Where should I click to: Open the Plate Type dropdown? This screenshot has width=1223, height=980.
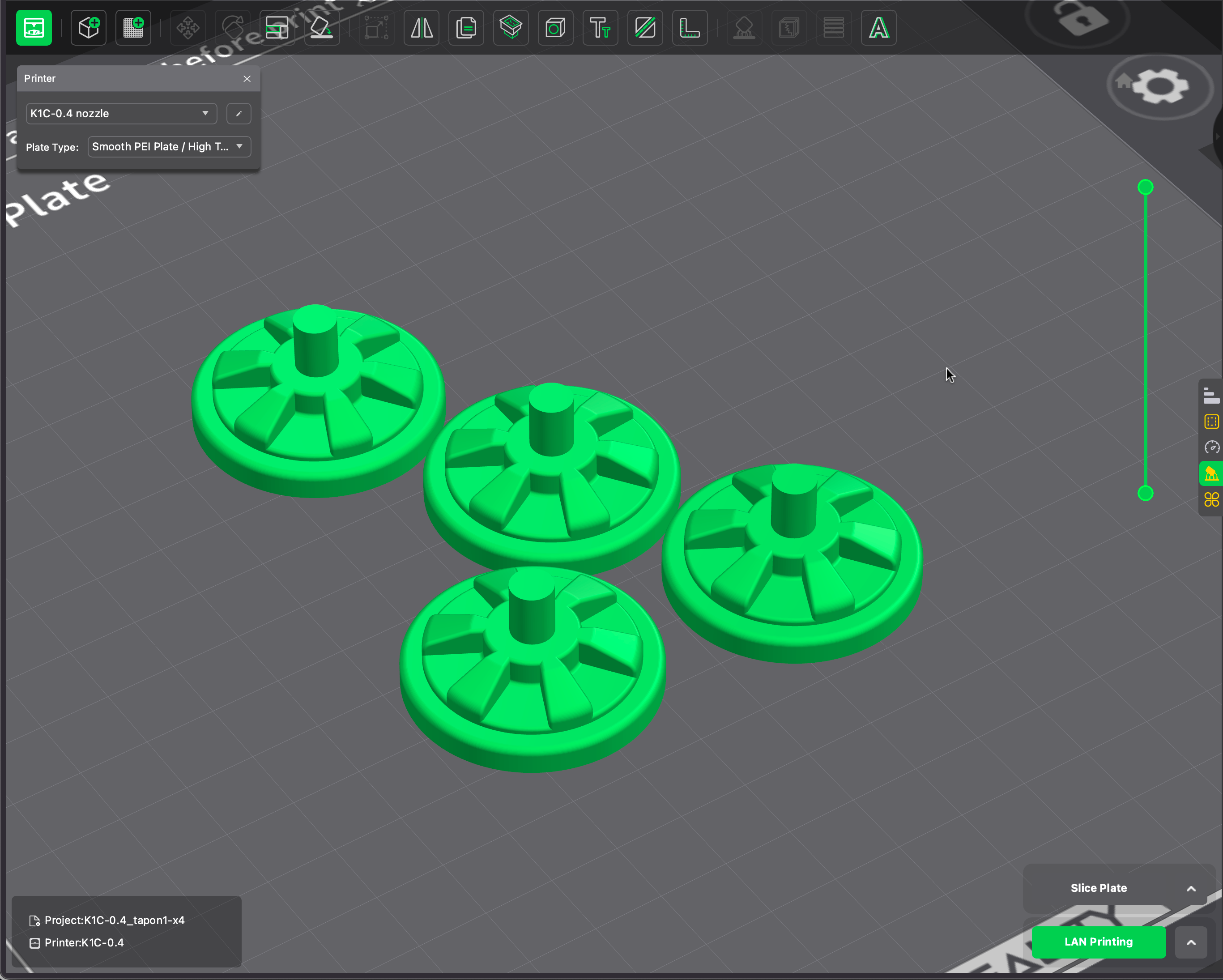(169, 147)
